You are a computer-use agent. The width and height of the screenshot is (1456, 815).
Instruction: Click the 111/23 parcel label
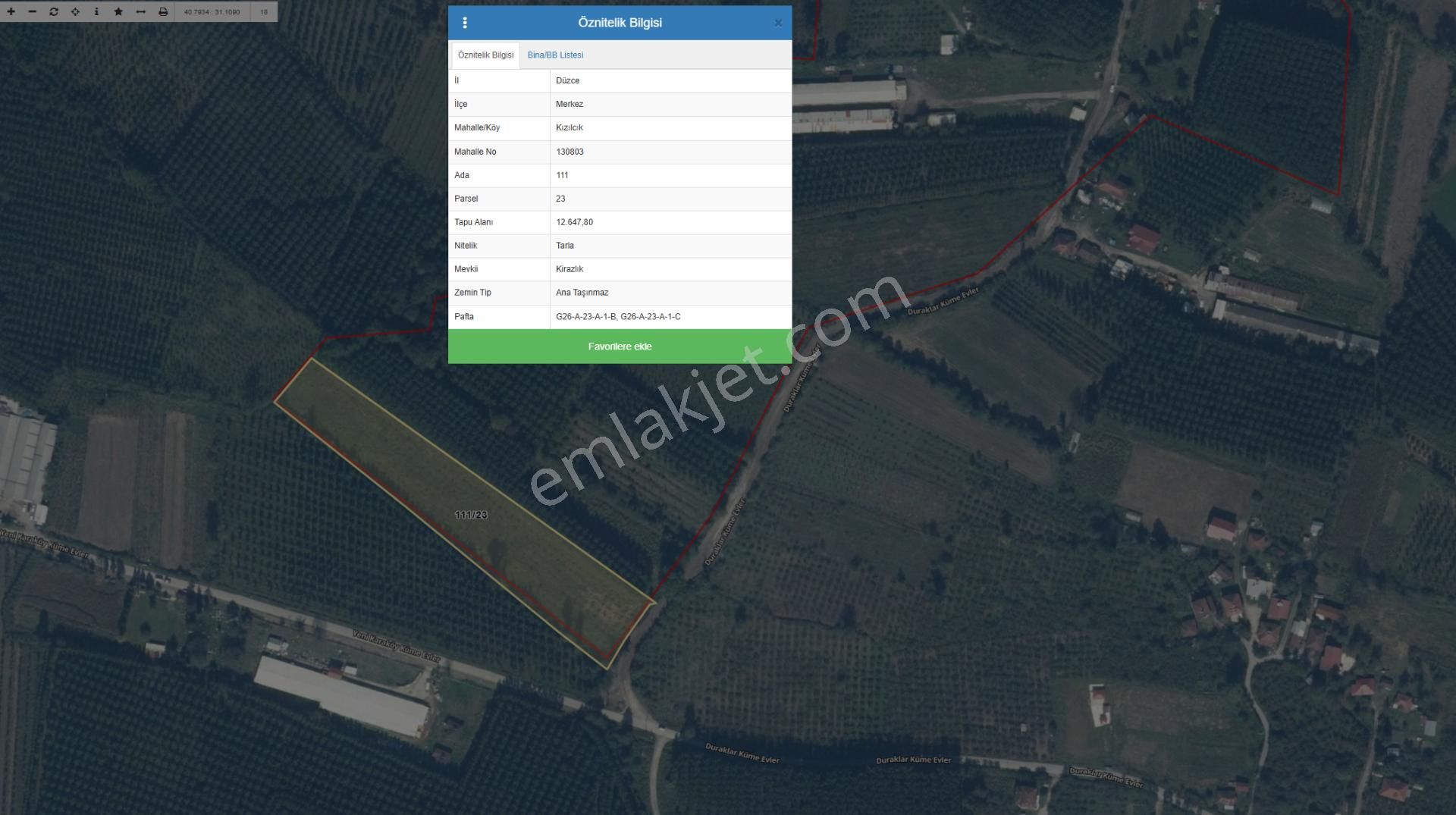click(x=471, y=515)
